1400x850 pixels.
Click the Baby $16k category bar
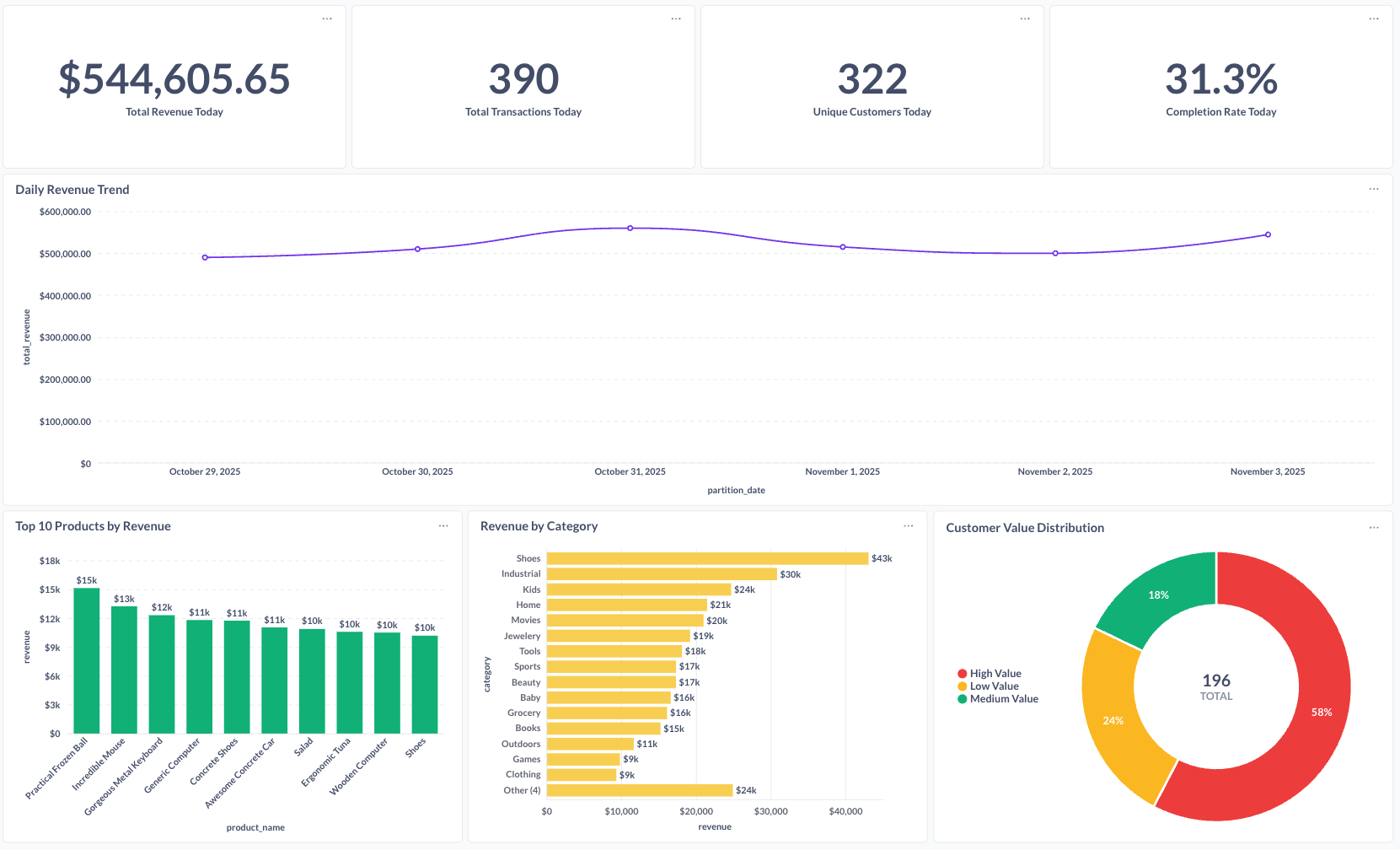(x=609, y=697)
